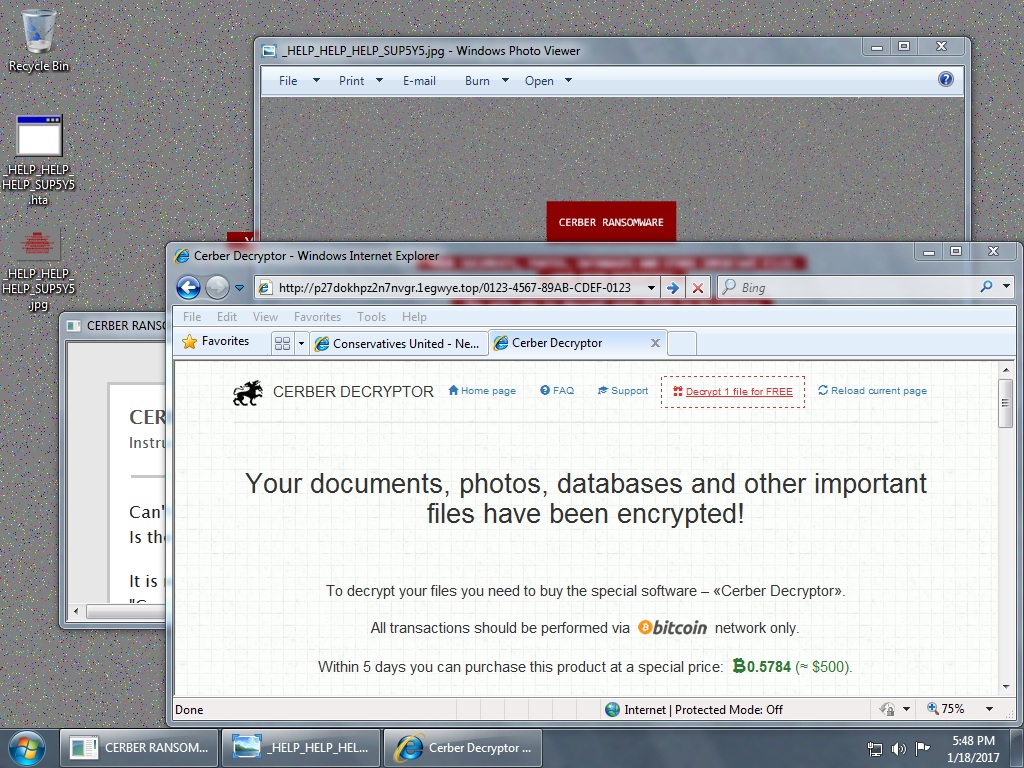This screenshot has width=1024, height=768.
Task: Click the address bar URL field
Action: pyautogui.click(x=455, y=288)
